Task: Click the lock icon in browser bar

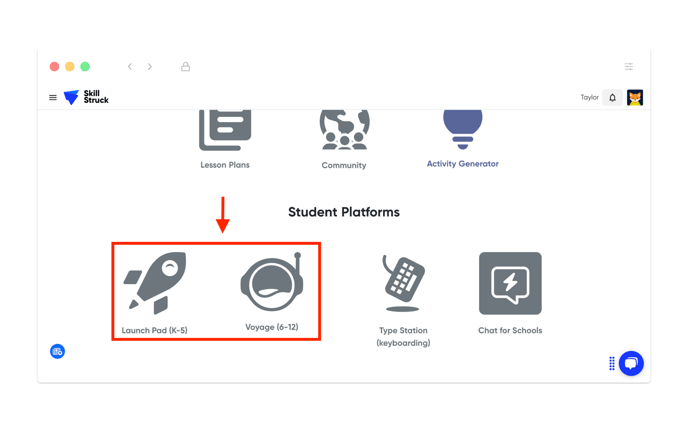Action: 186,67
